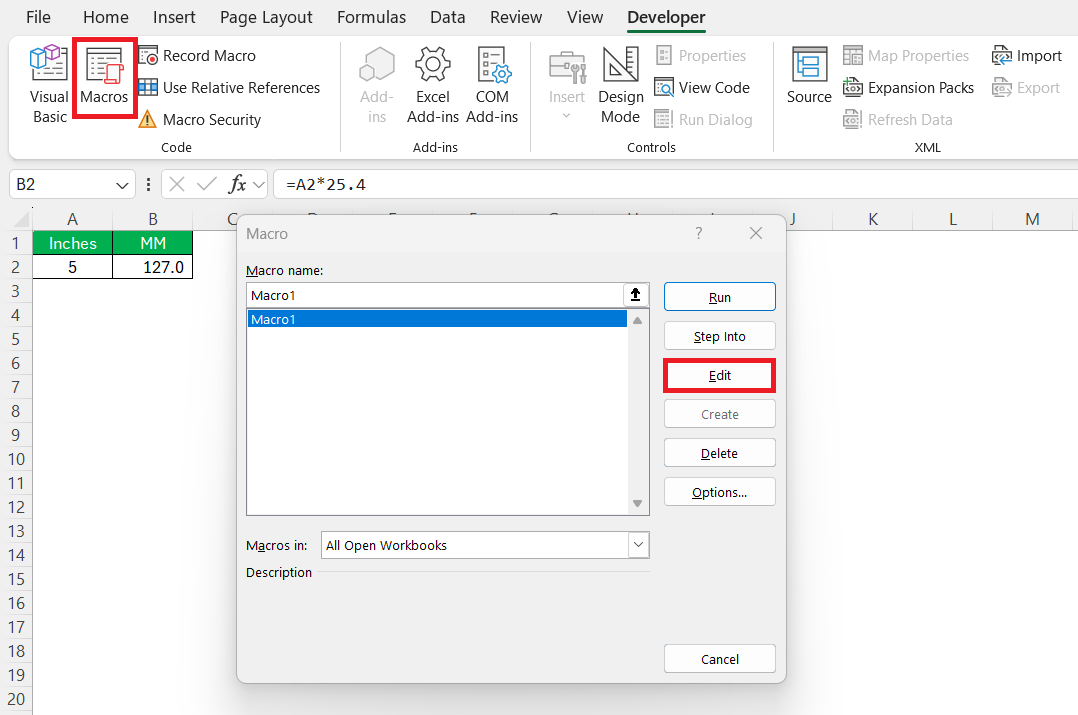Image resolution: width=1078 pixels, height=715 pixels.
Task: Click the greyed-out Add-ins button
Action: (x=377, y=85)
